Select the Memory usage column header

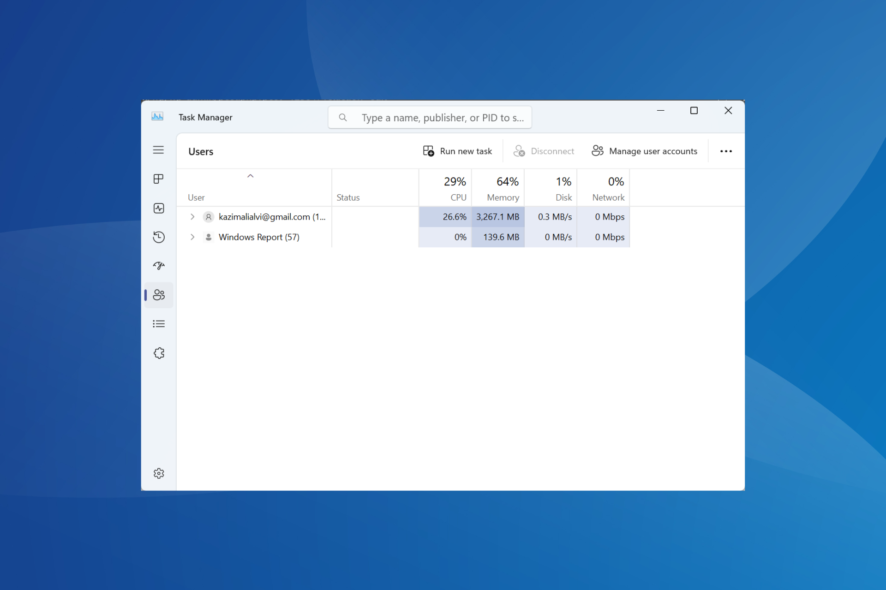pos(499,188)
